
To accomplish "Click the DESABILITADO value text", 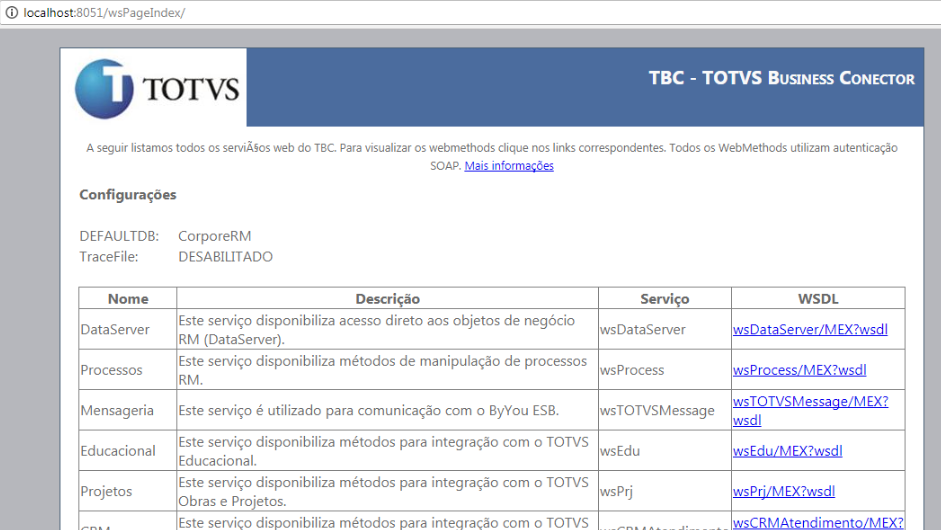I will (x=225, y=257).
